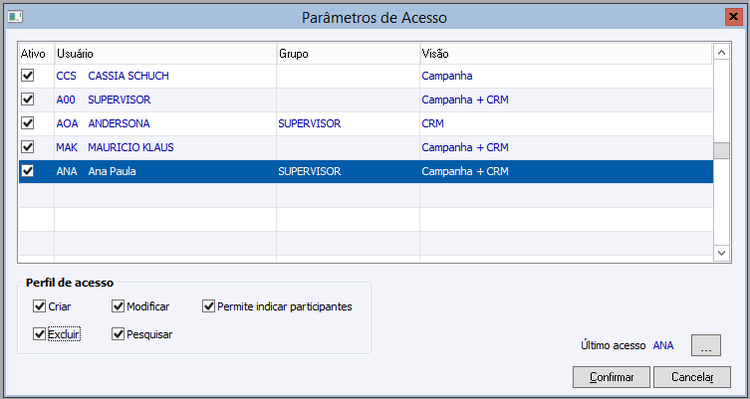Uncheck Permite indicar participantes

pos(208,306)
